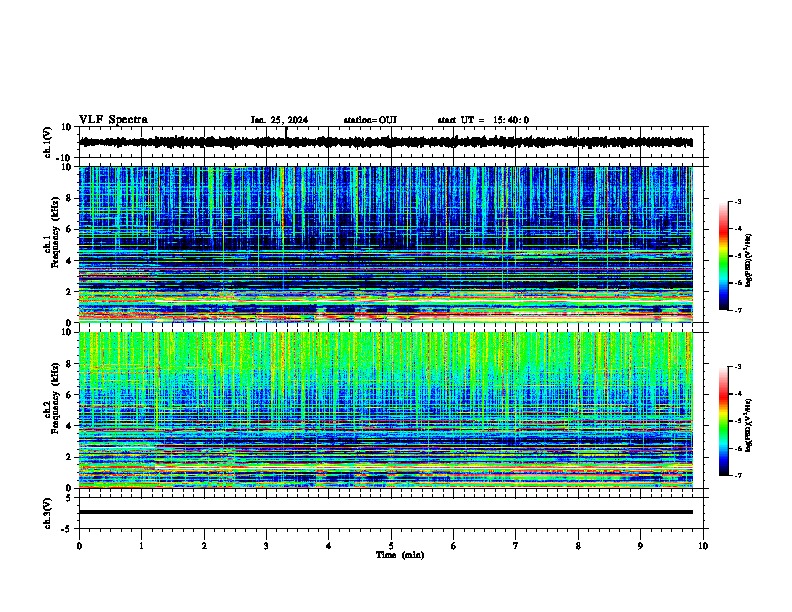Click time axis tick label "2"
Image resolution: width=792 pixels, height=612 pixels.
click(x=204, y=546)
